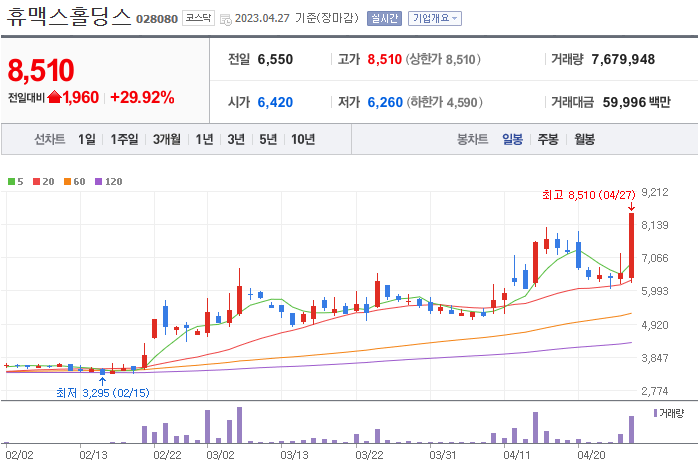Click the stock code 028080
This screenshot has height=471, width=698.
[x=157, y=19]
